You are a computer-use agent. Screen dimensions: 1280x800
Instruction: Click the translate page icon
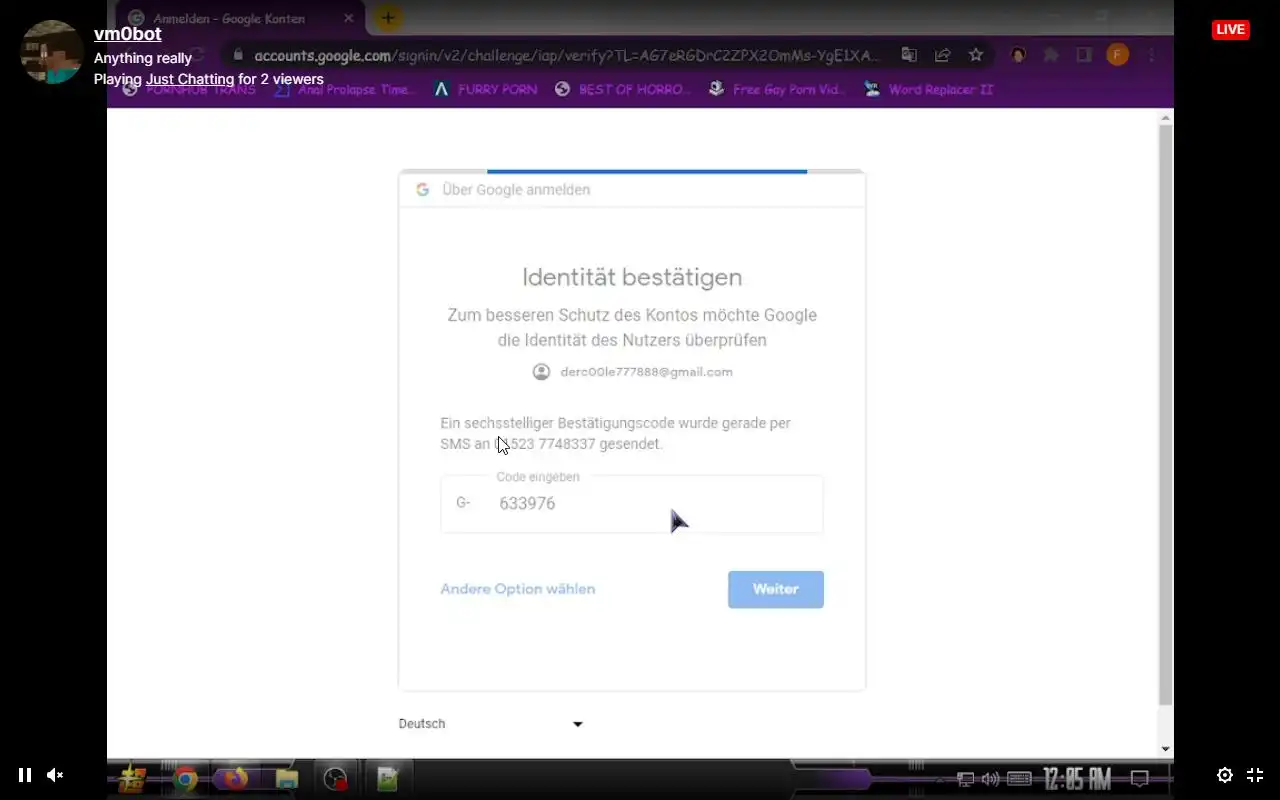909,55
